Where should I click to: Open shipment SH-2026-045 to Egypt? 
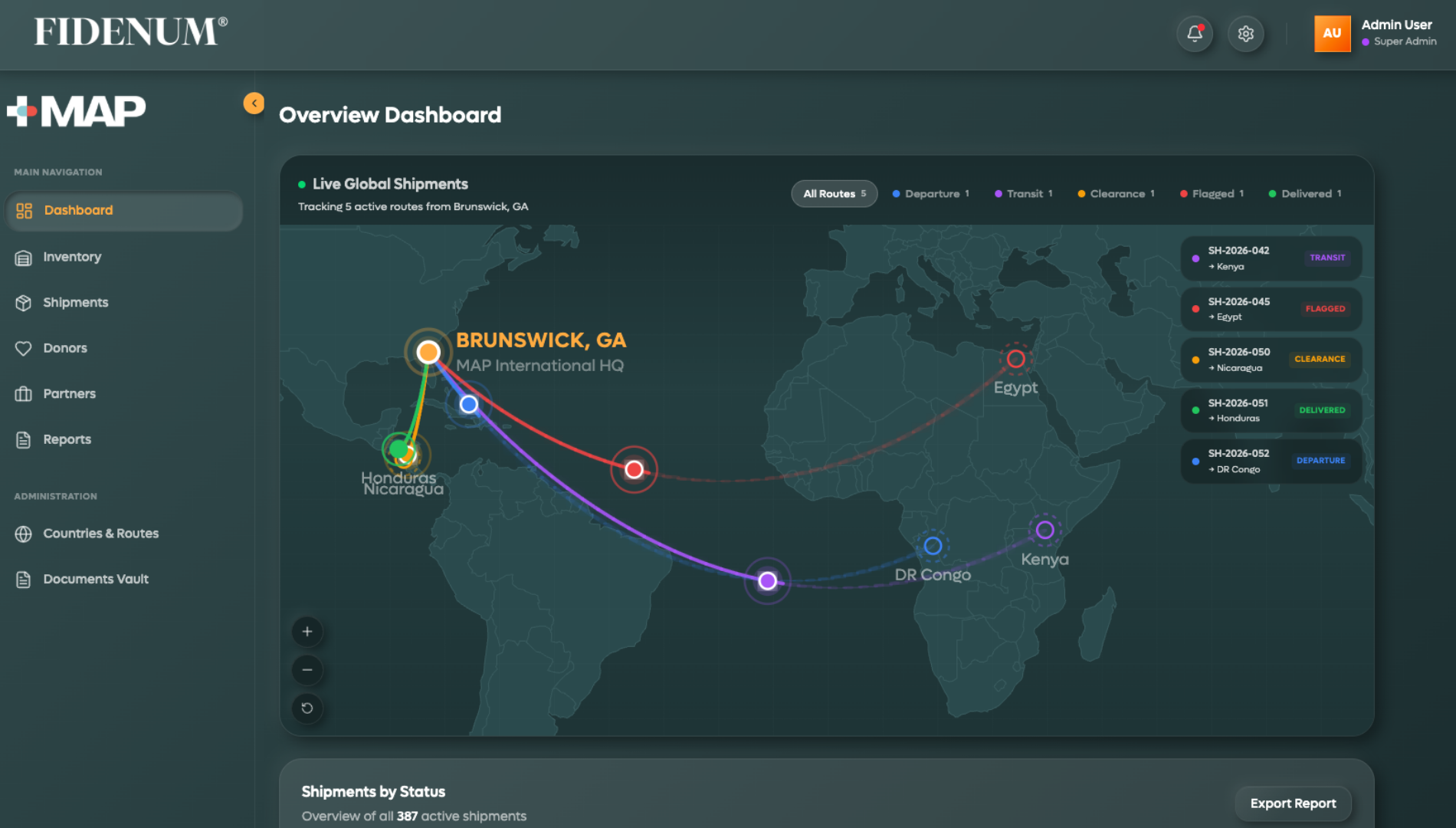(1271, 309)
